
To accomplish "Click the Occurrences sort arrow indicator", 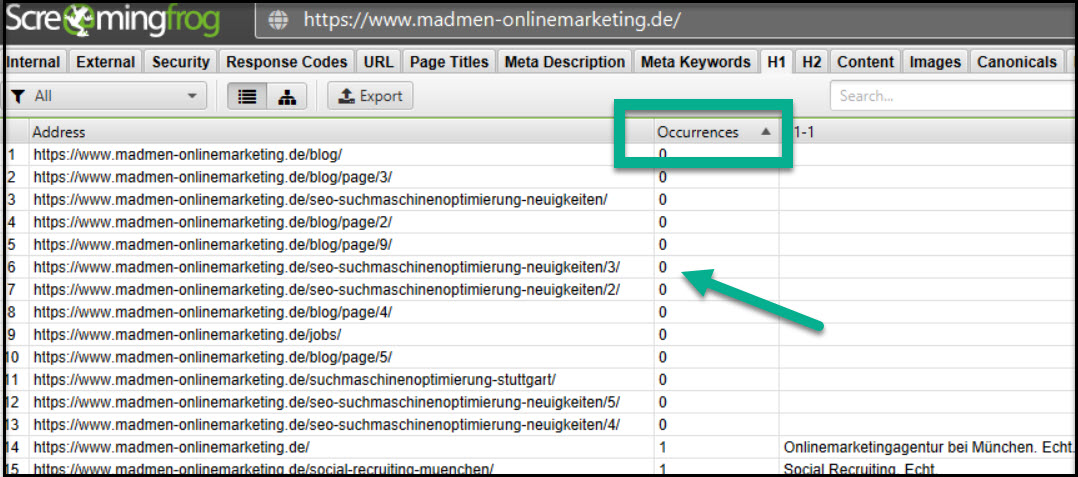I will coord(766,132).
